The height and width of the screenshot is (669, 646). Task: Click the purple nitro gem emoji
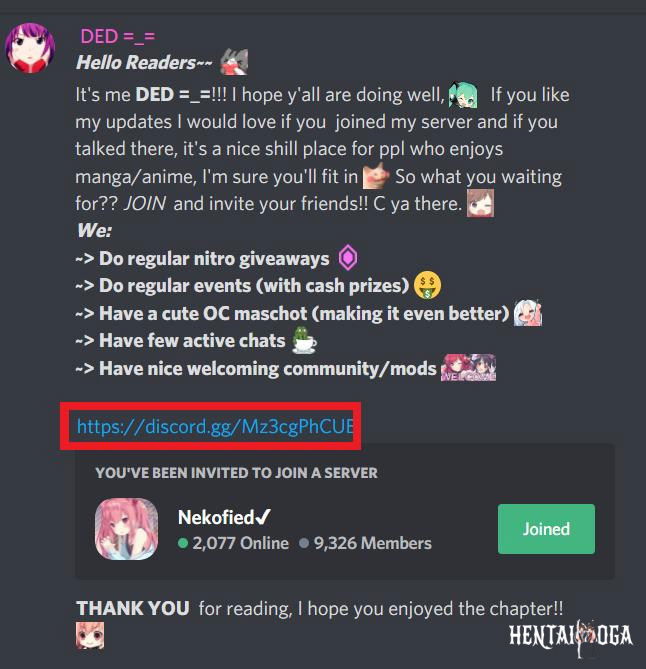[x=348, y=258]
